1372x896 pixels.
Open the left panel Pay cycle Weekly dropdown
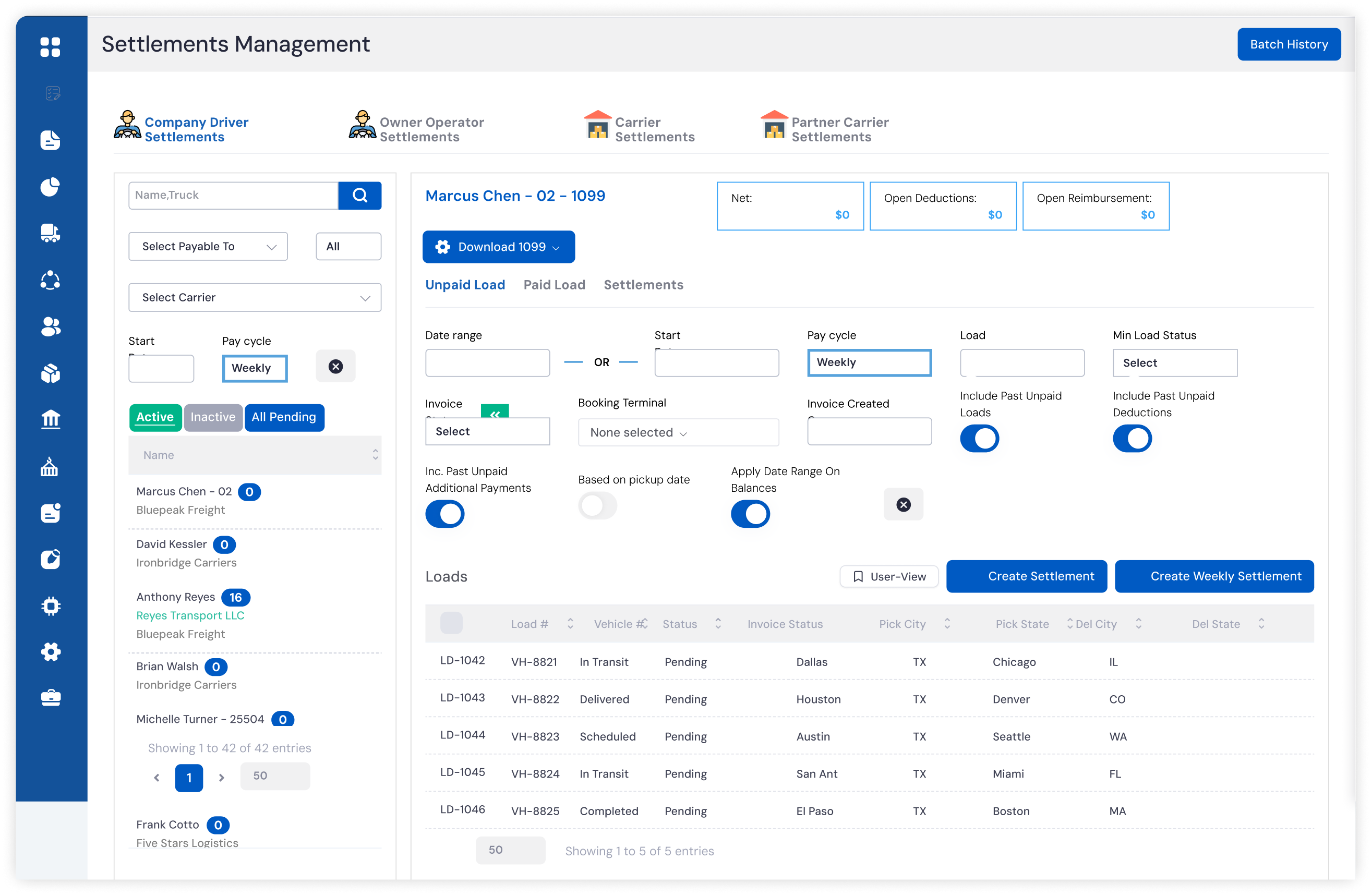(x=255, y=368)
